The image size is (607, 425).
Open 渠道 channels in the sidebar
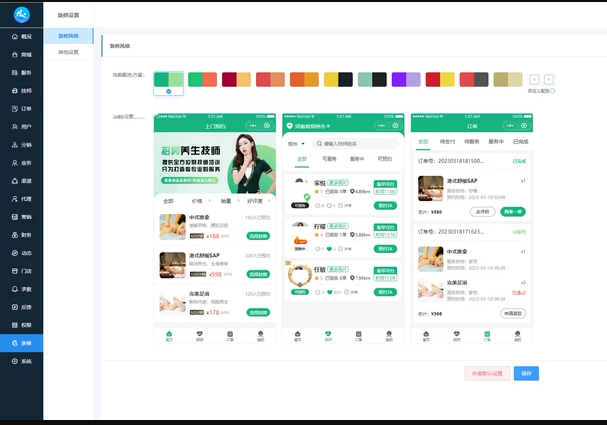pos(22,181)
